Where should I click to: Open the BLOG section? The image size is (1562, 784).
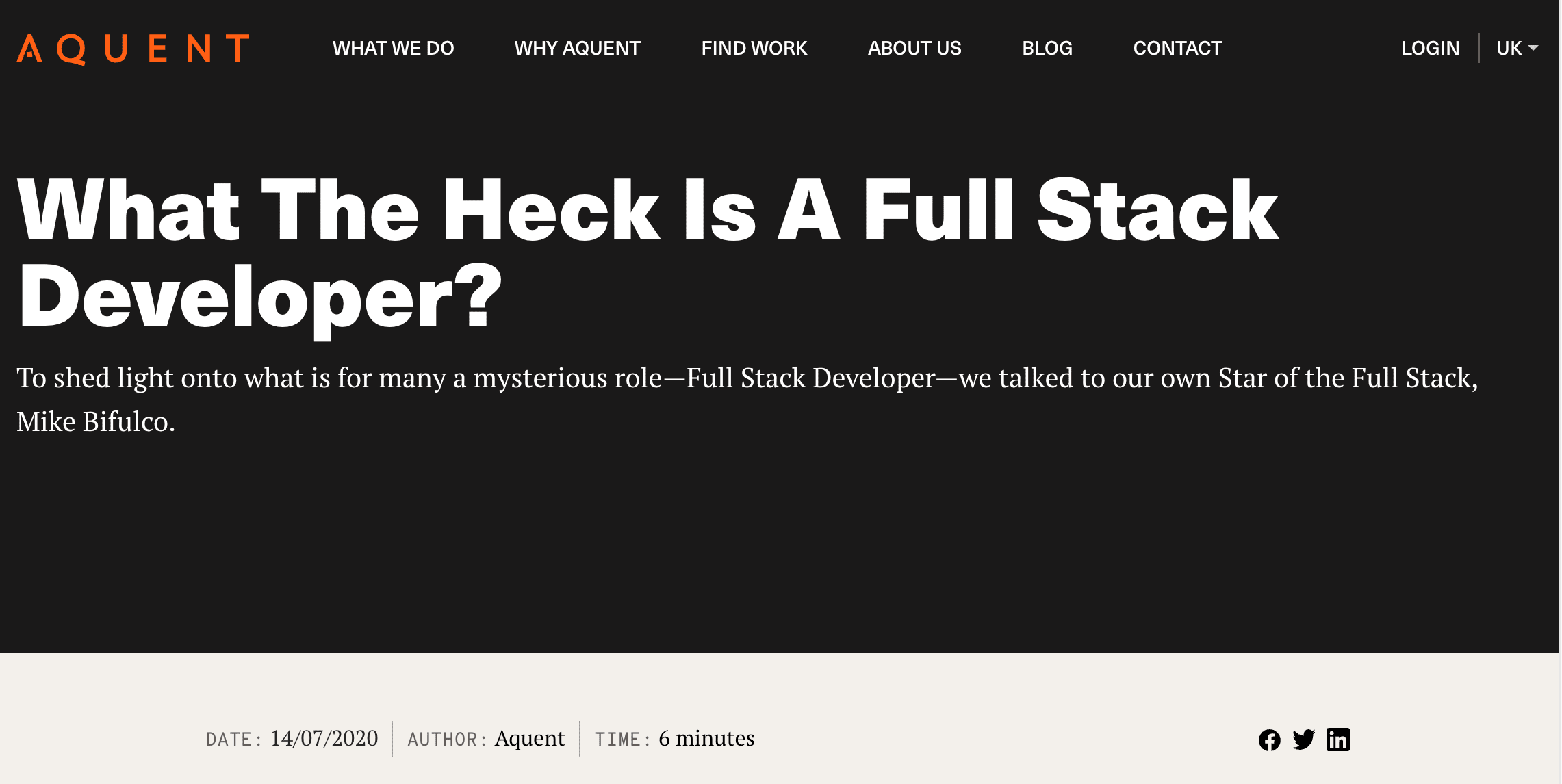(1049, 48)
